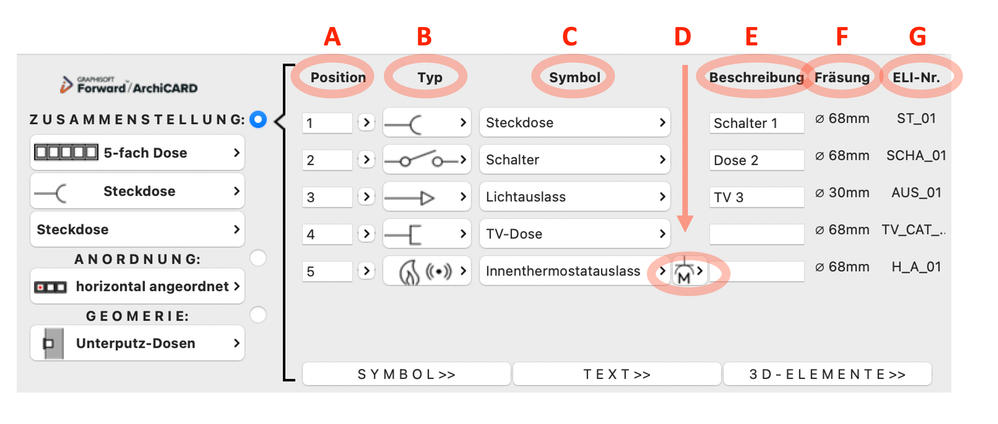Open the 3D-ELEMENTE>> page
The height and width of the screenshot is (424, 998).
click(x=827, y=374)
